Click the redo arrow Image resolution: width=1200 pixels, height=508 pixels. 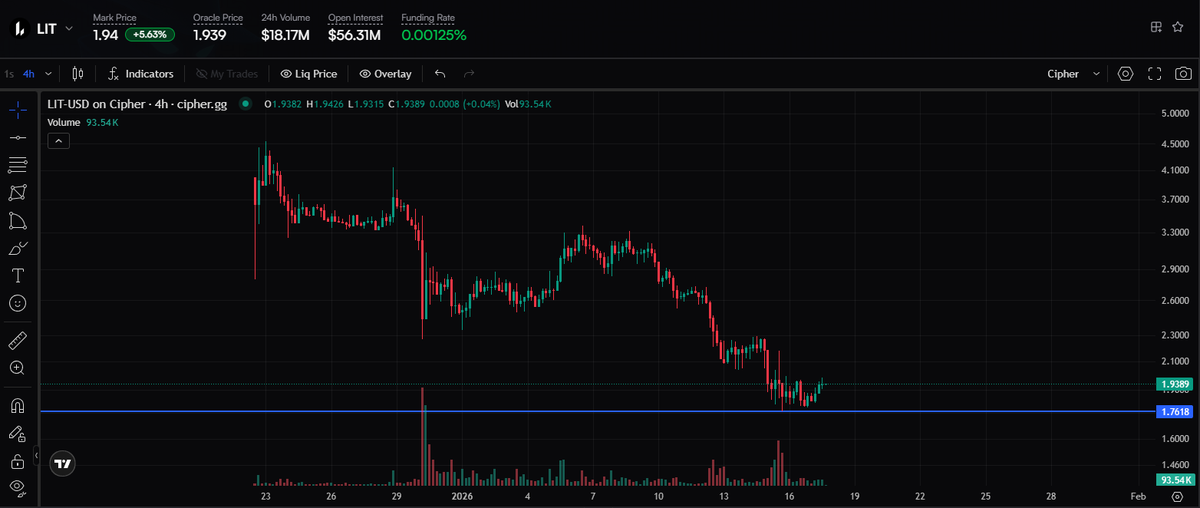point(469,74)
